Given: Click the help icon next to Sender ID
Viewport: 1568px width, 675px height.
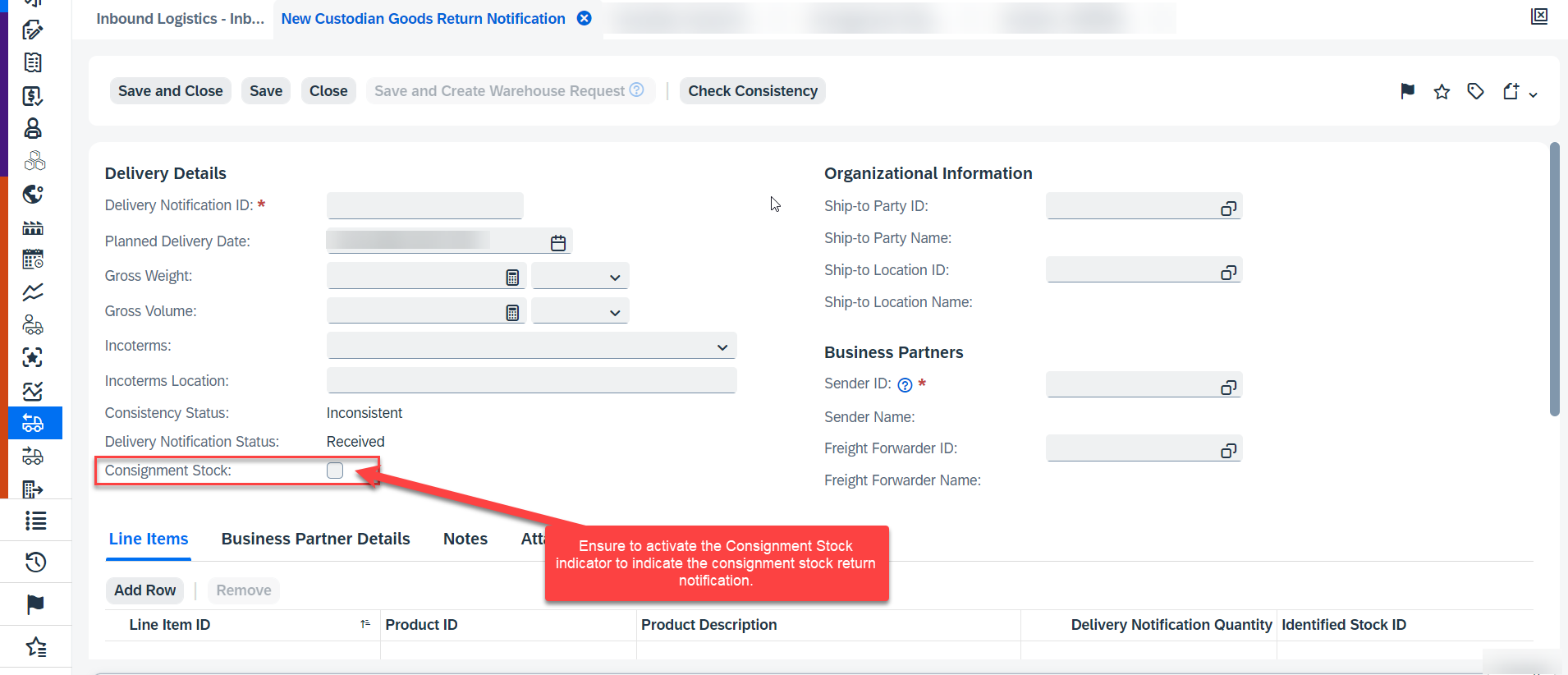Looking at the screenshot, I should (x=905, y=385).
